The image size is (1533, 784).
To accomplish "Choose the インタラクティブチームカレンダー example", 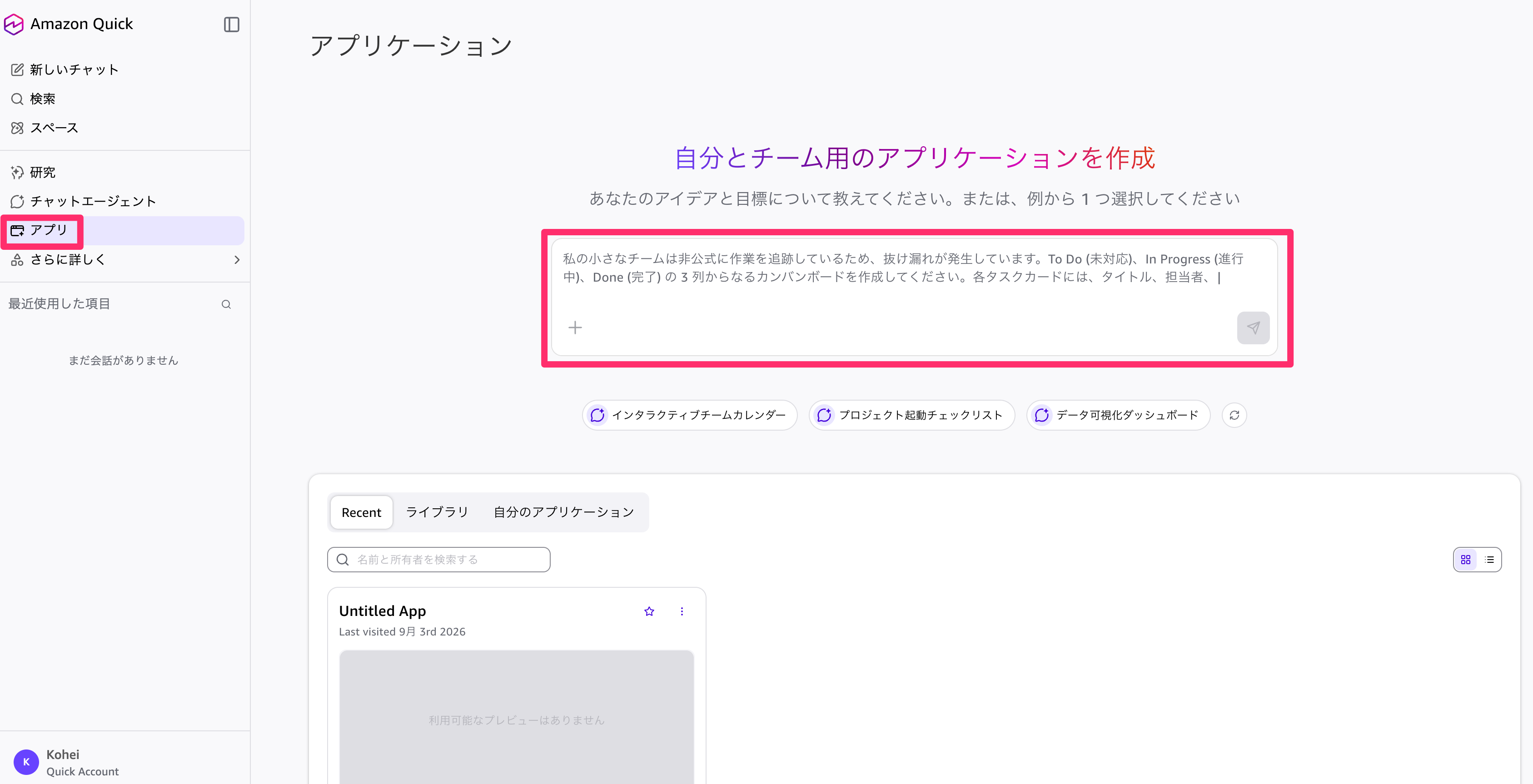I will coord(689,415).
